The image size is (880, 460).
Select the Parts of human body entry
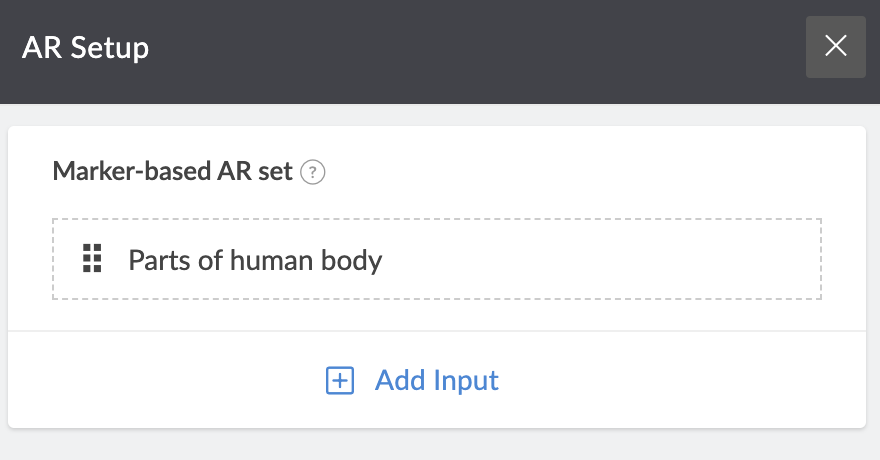(437, 259)
